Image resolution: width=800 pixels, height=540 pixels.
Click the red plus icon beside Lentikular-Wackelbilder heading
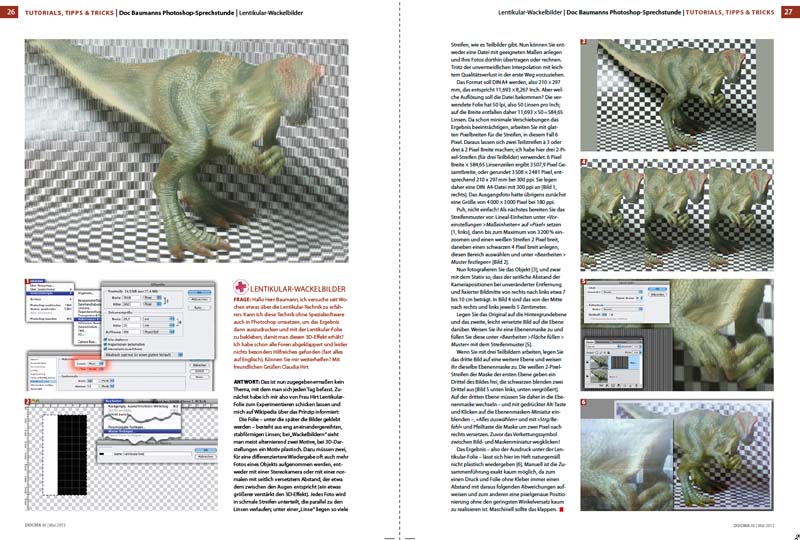tap(241, 287)
